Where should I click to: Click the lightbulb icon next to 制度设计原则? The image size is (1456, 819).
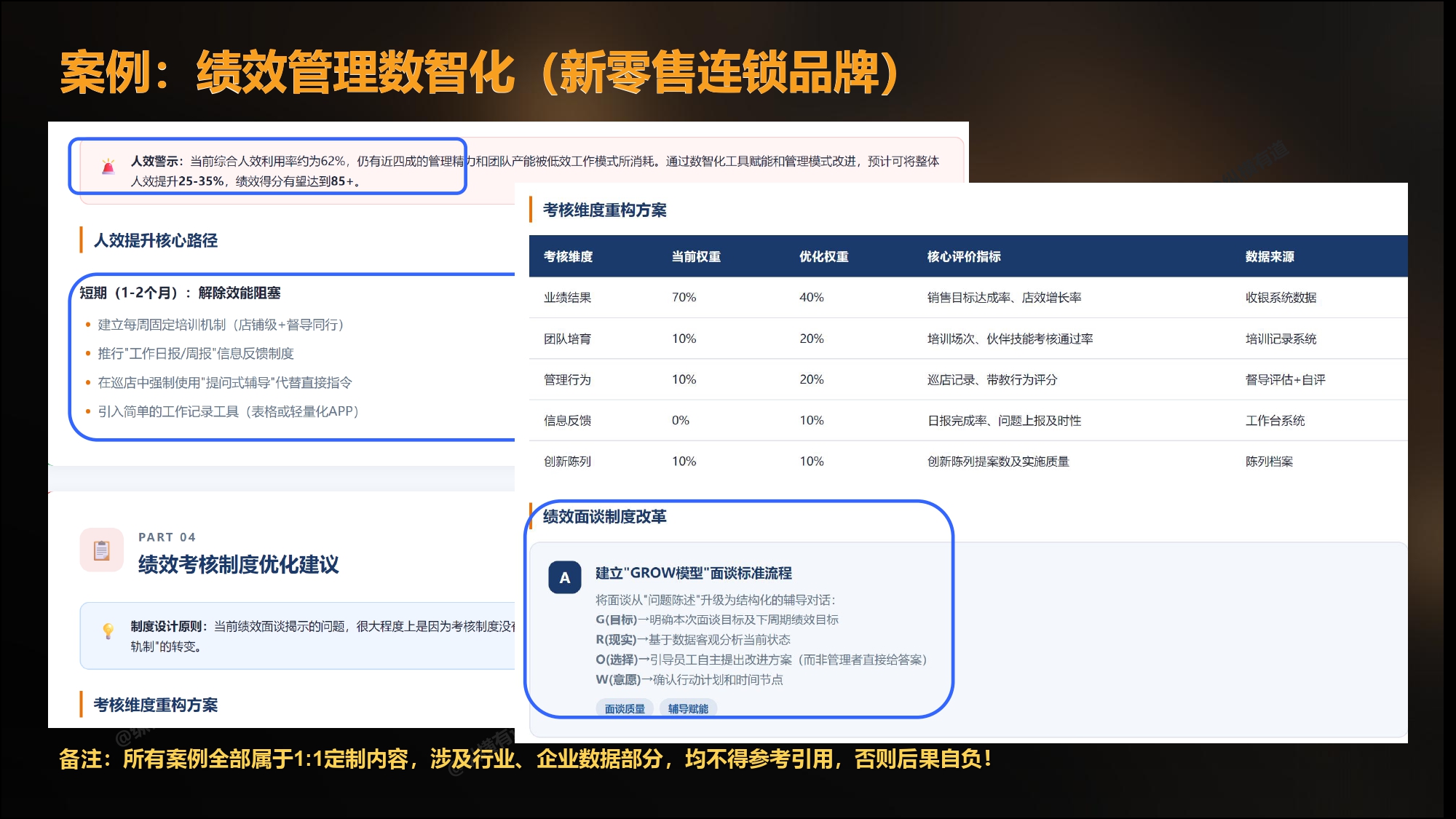[108, 630]
